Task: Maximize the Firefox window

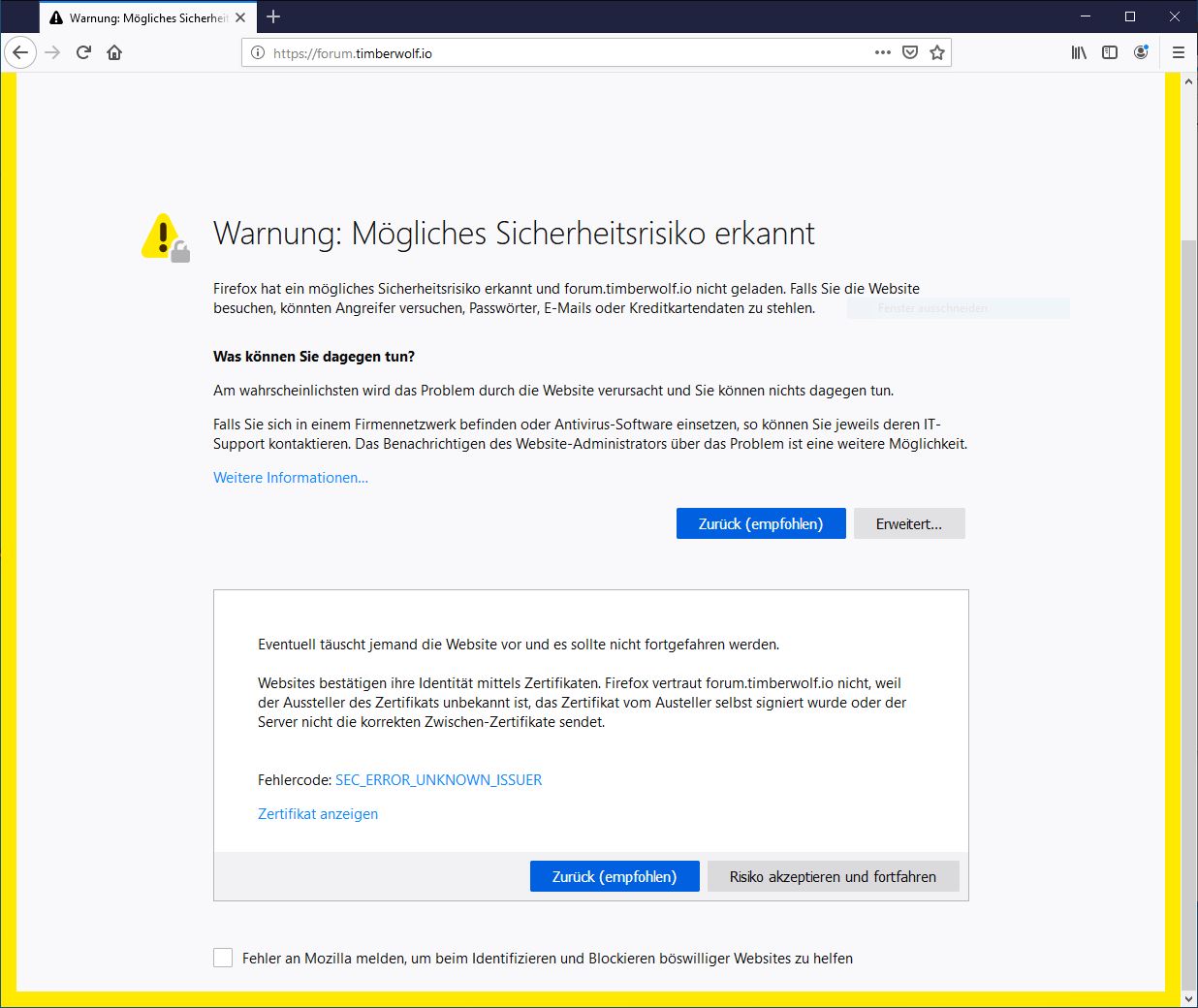Action: pyautogui.click(x=1130, y=16)
